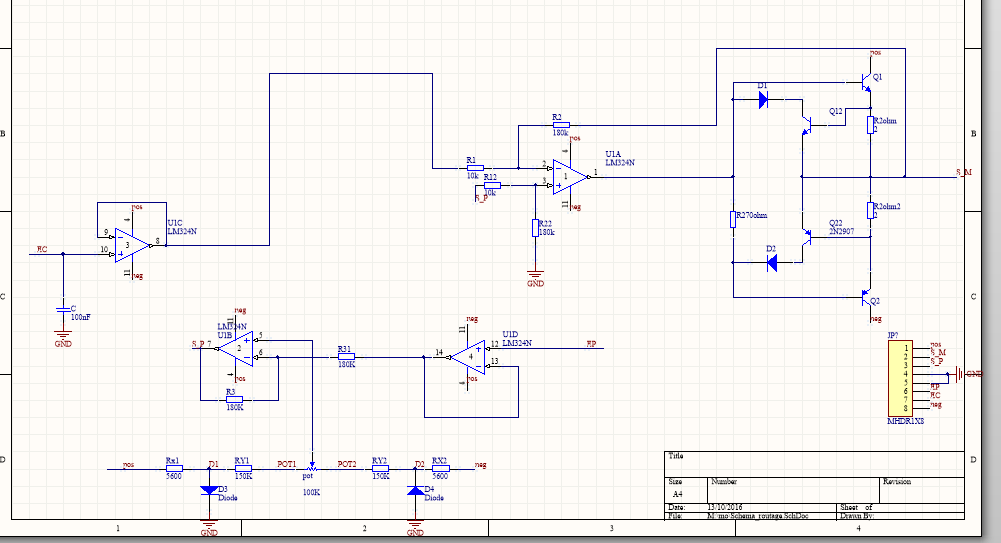The height and width of the screenshot is (543, 1001).
Task: Click the A4 size value in title block
Action: click(x=677, y=494)
